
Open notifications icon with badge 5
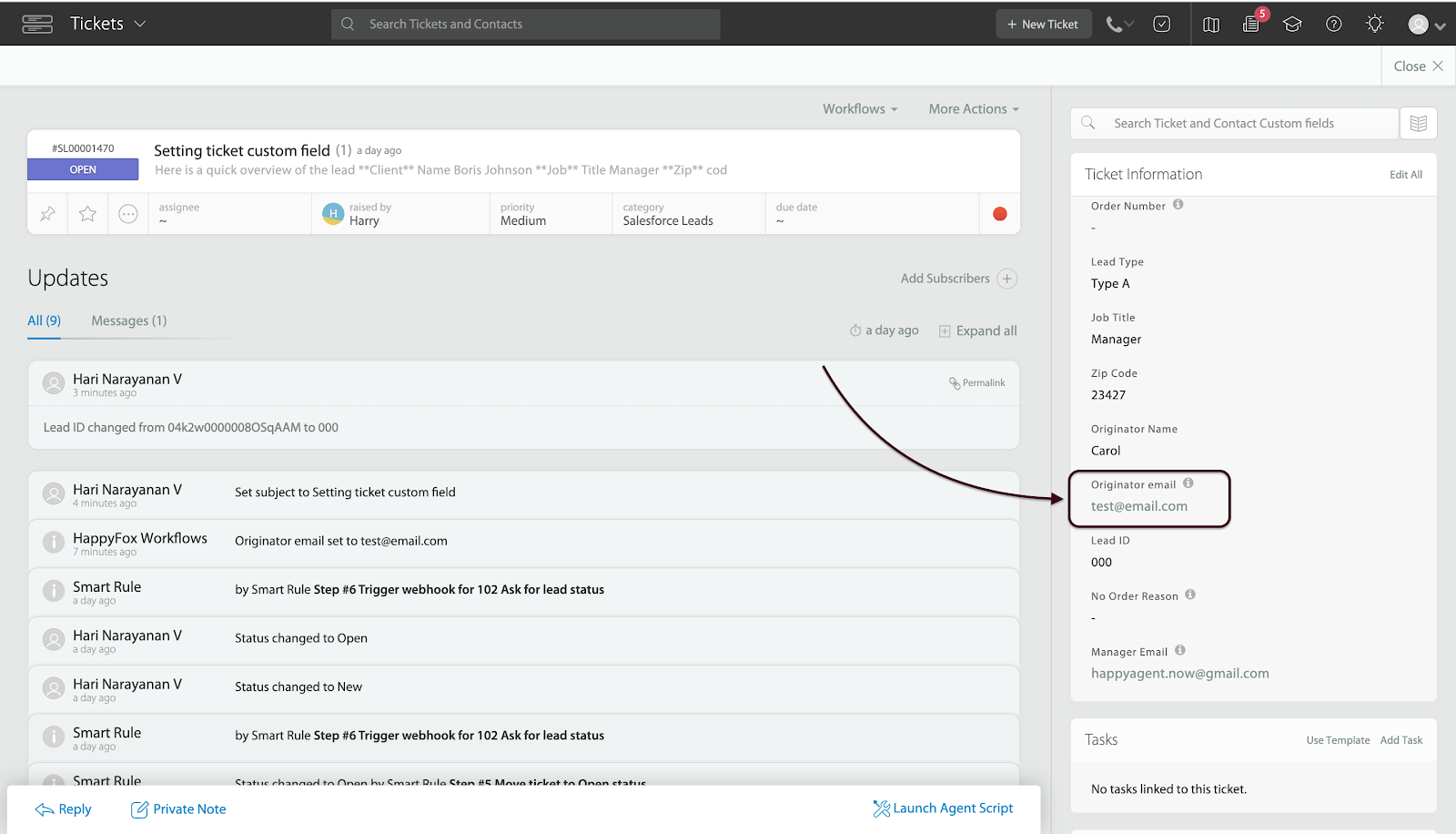[x=1252, y=24]
